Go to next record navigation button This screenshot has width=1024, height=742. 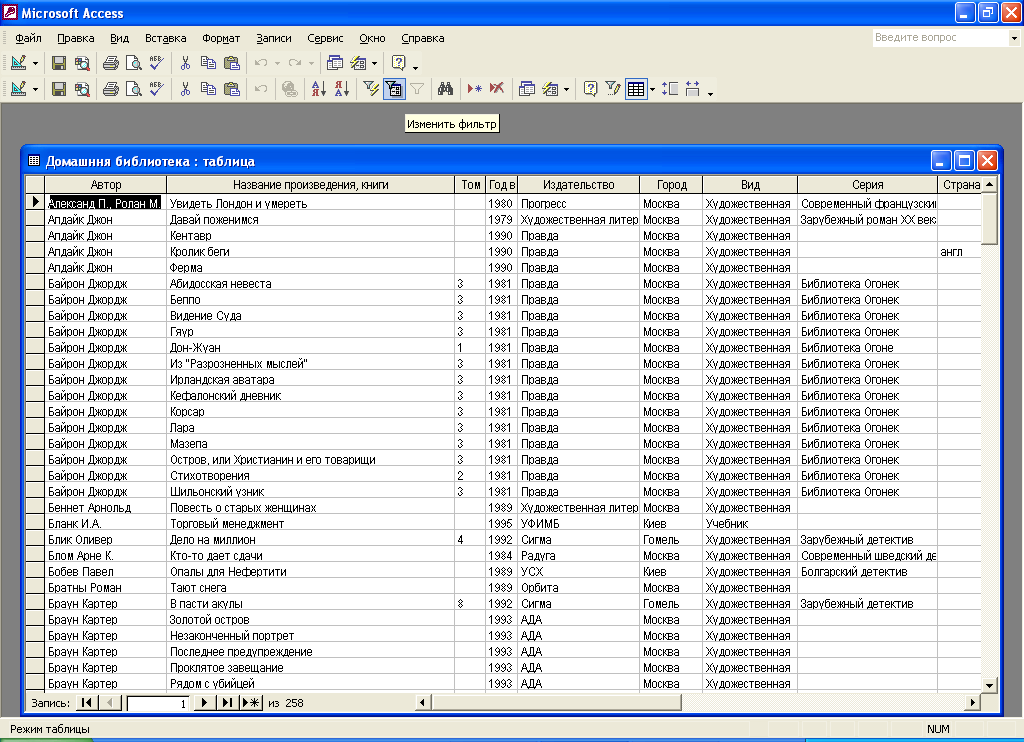[x=204, y=703]
